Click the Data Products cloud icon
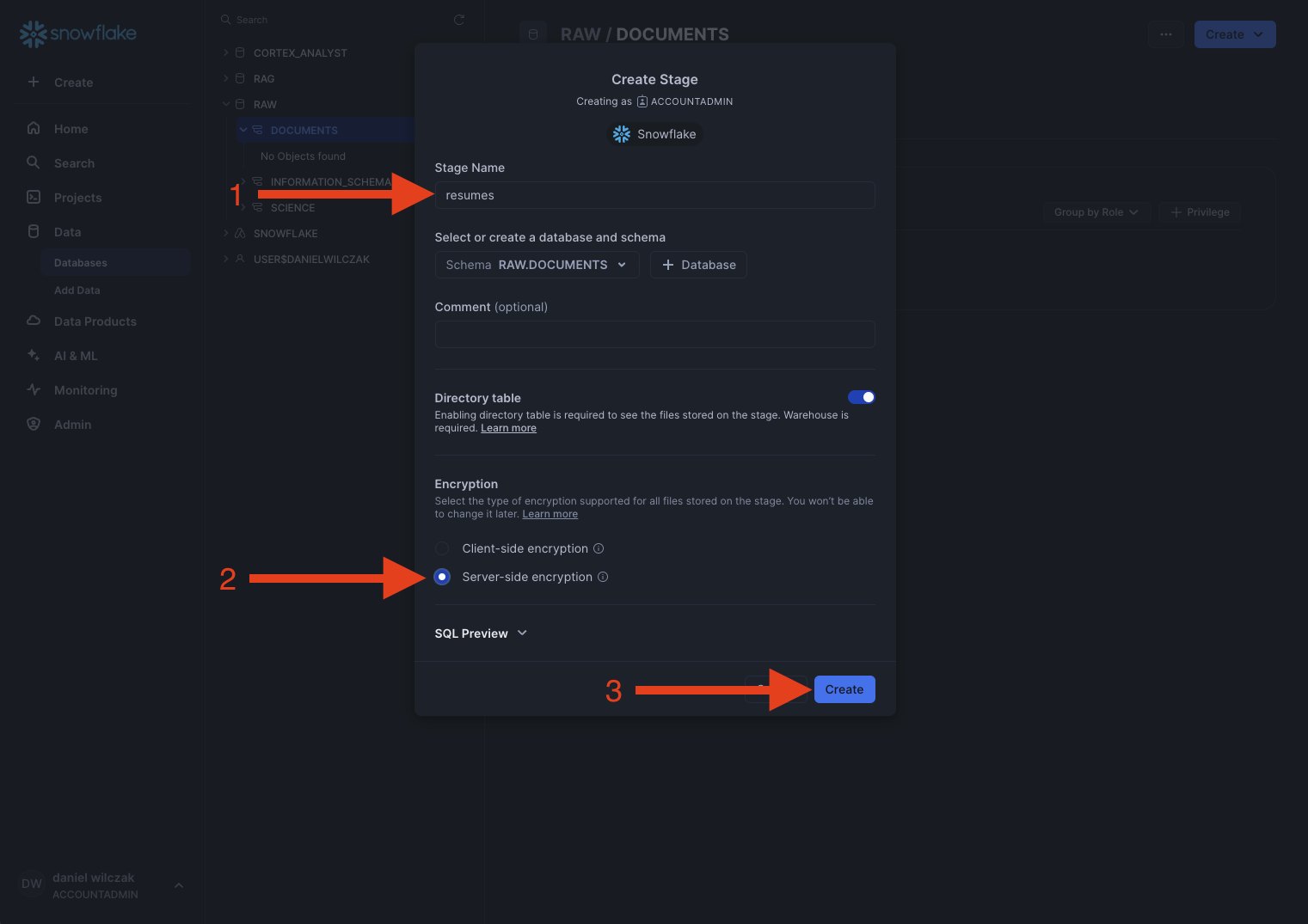The width and height of the screenshot is (1308, 924). pos(34,321)
